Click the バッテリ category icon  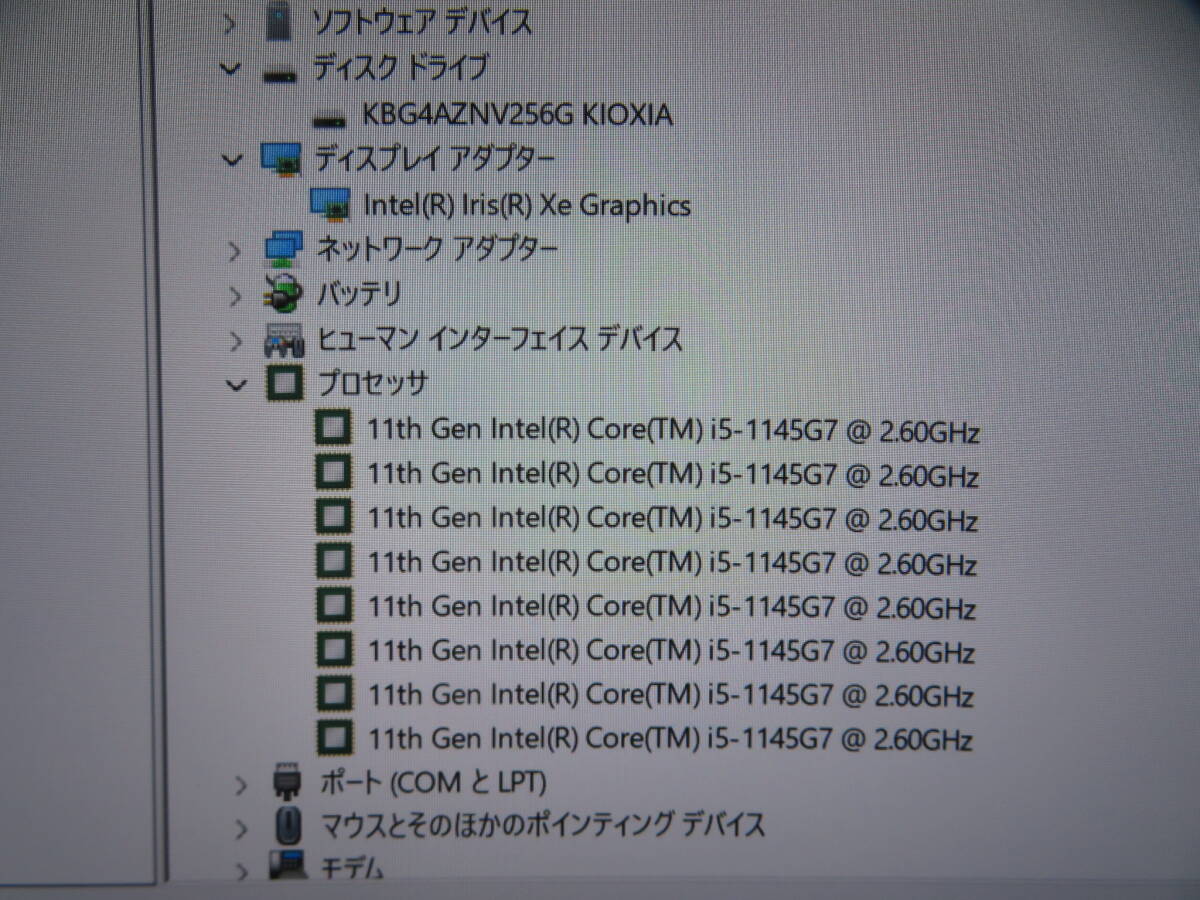(x=283, y=294)
